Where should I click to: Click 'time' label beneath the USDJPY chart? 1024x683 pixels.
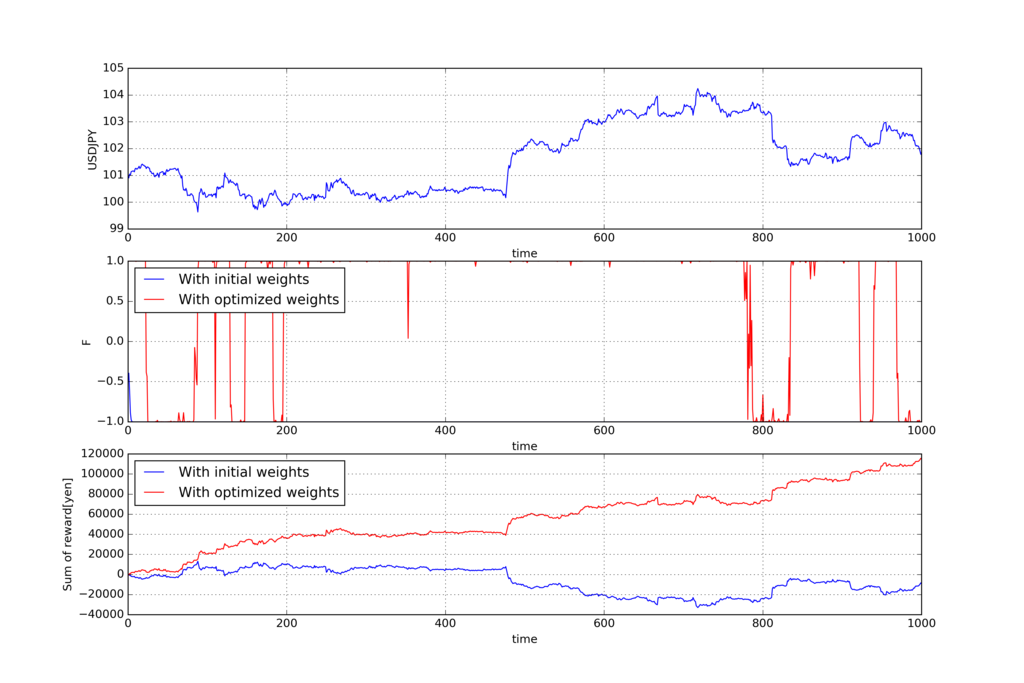pyautogui.click(x=524, y=253)
